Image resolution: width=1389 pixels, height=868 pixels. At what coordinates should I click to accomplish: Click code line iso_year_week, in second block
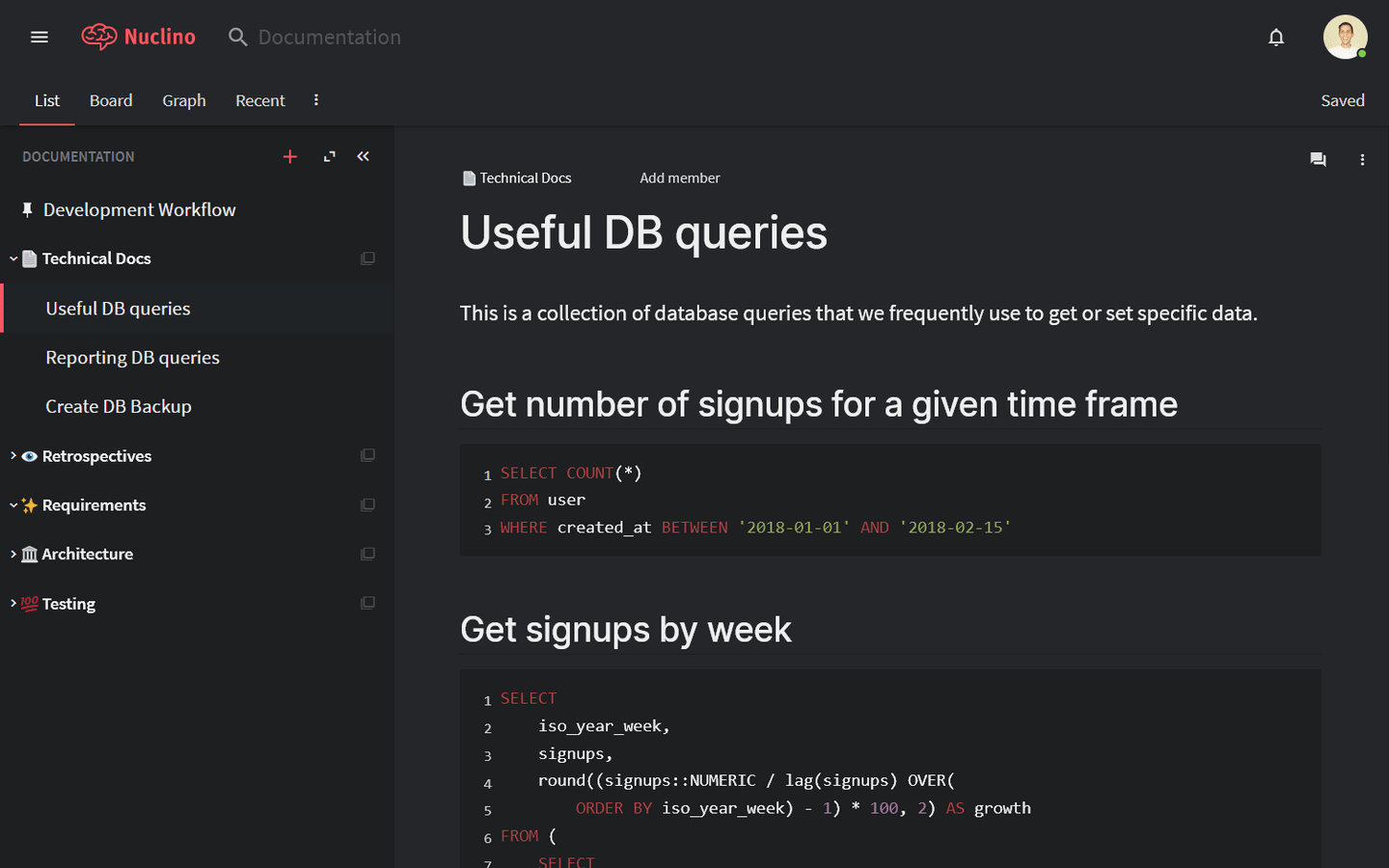tap(604, 726)
